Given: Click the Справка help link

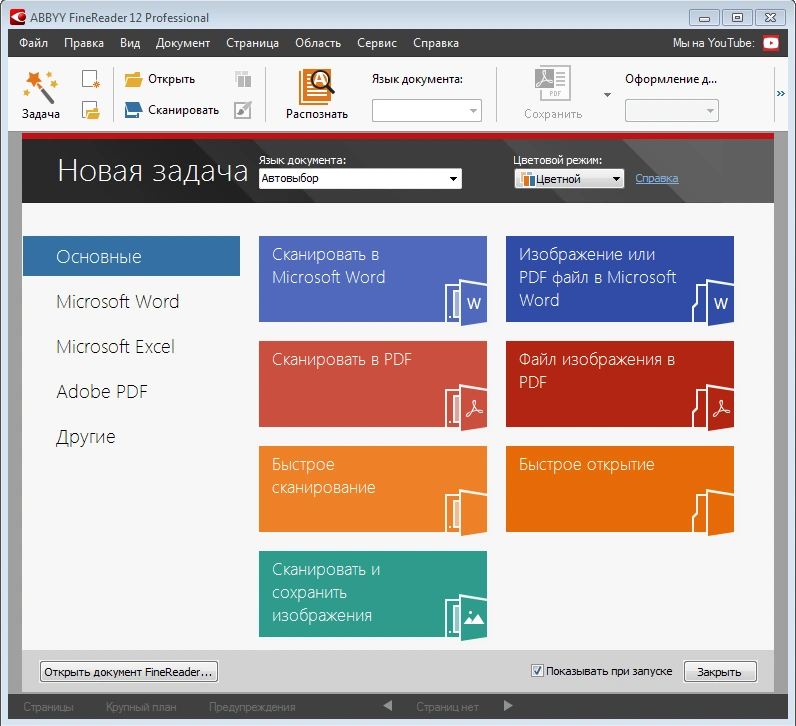Looking at the screenshot, I should pos(657,178).
